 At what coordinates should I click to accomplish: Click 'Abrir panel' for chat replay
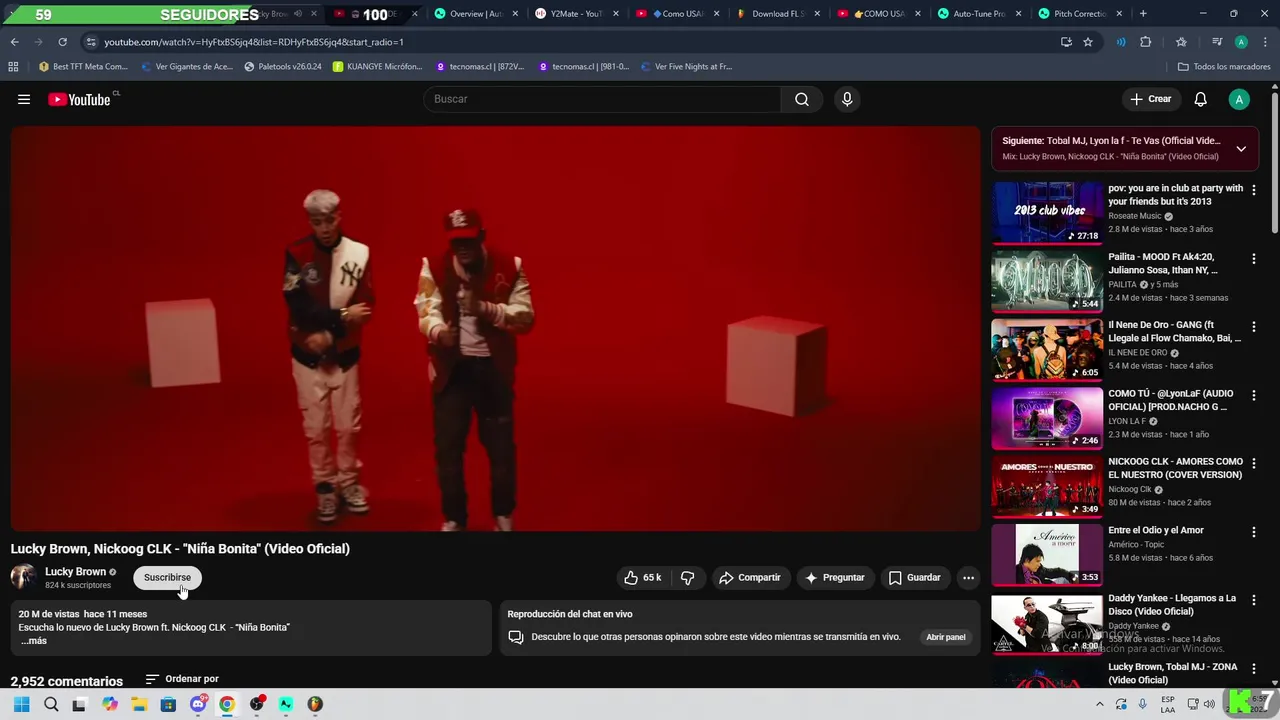[946, 637]
